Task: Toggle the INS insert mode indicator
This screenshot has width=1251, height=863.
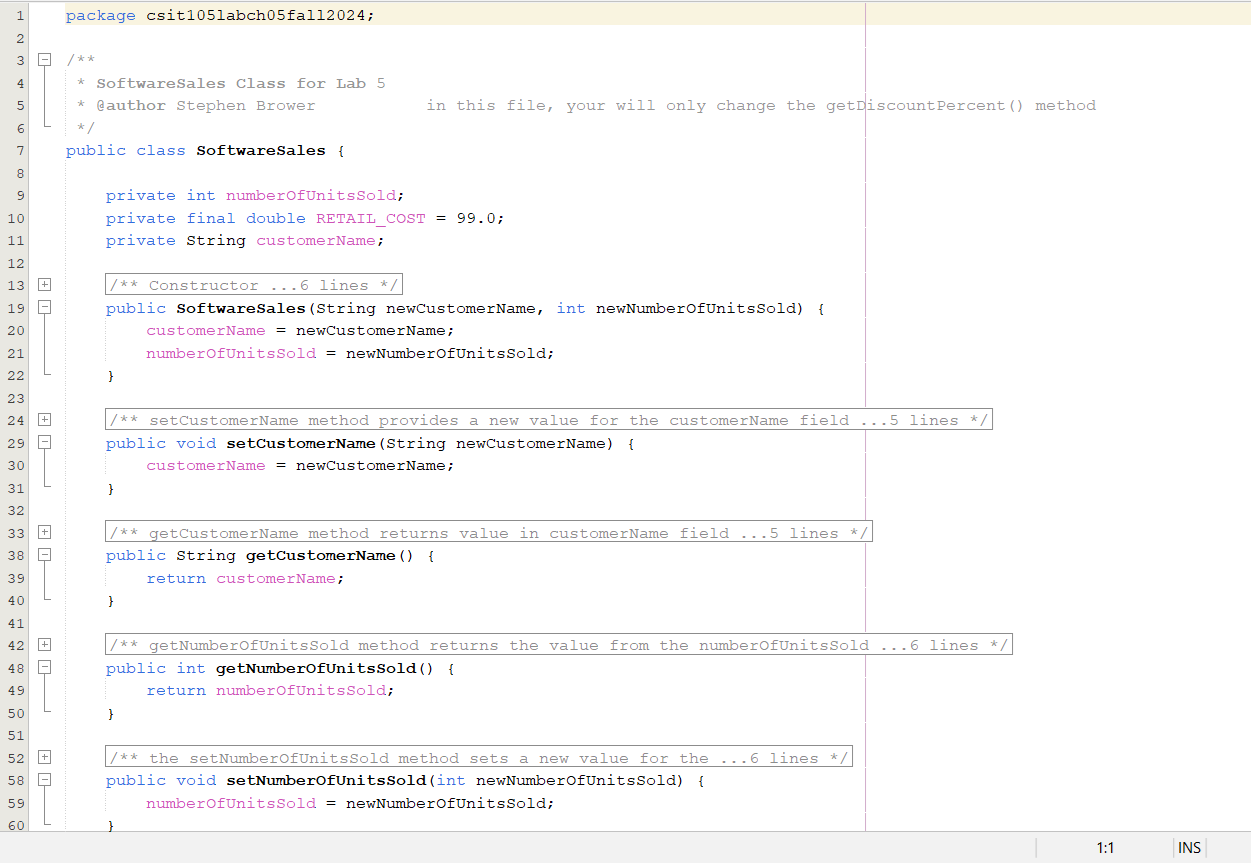Action: pos(1189,848)
